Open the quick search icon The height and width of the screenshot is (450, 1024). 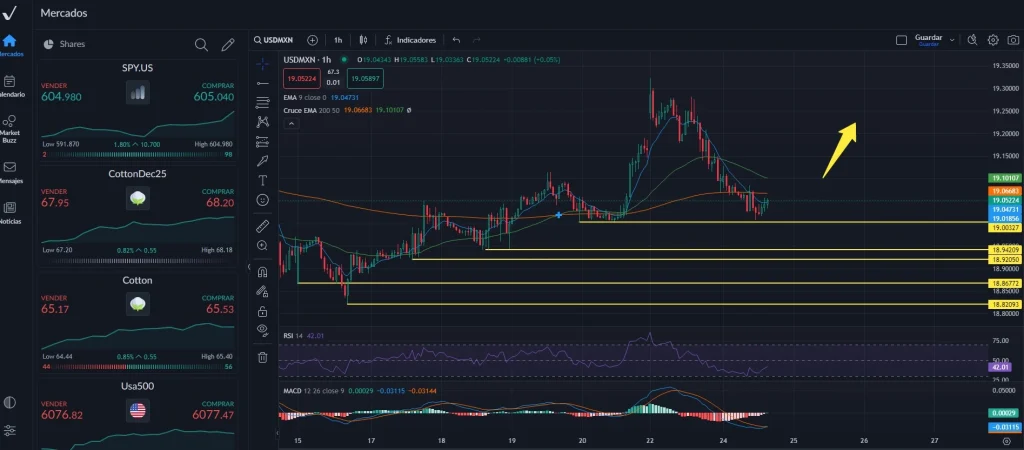tap(972, 40)
